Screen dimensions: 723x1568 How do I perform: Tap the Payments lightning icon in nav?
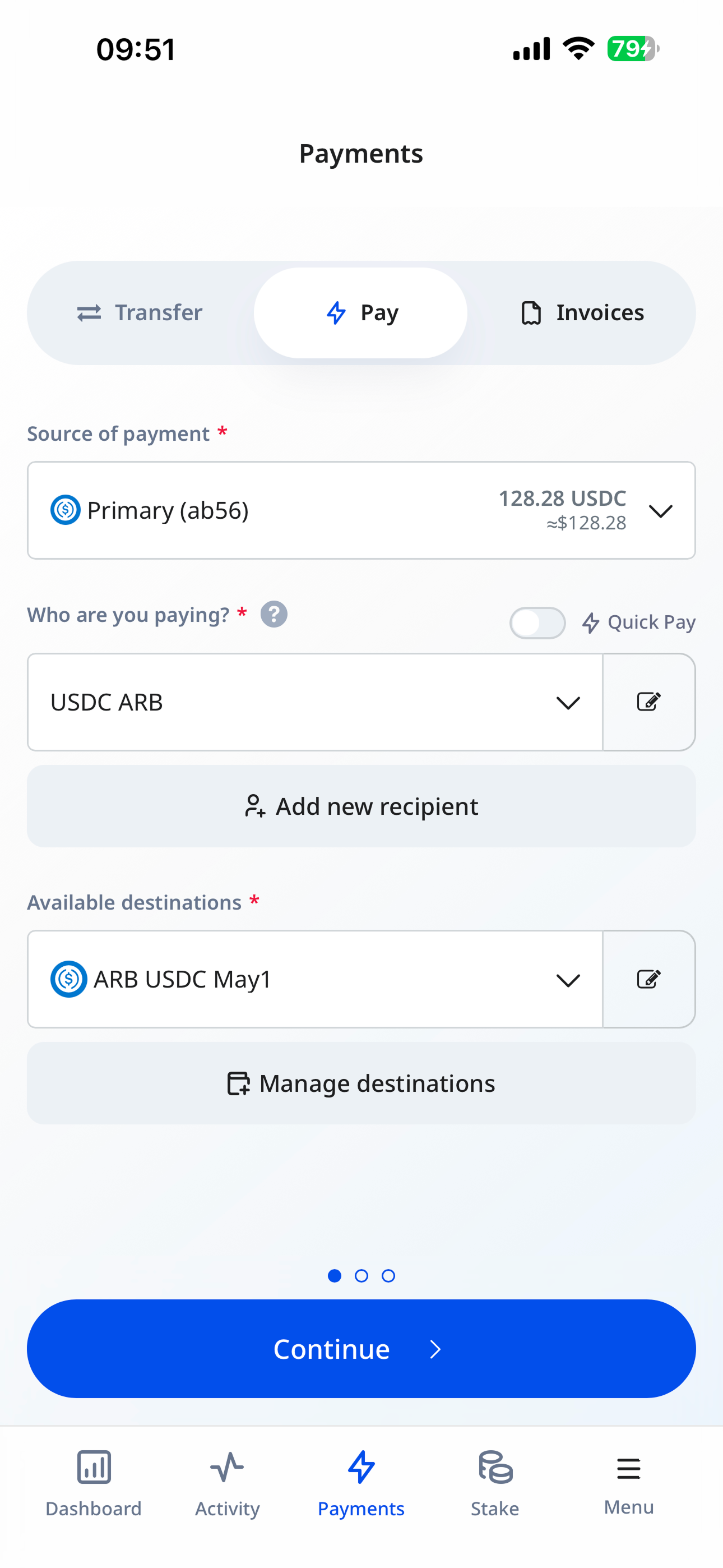[361, 1468]
